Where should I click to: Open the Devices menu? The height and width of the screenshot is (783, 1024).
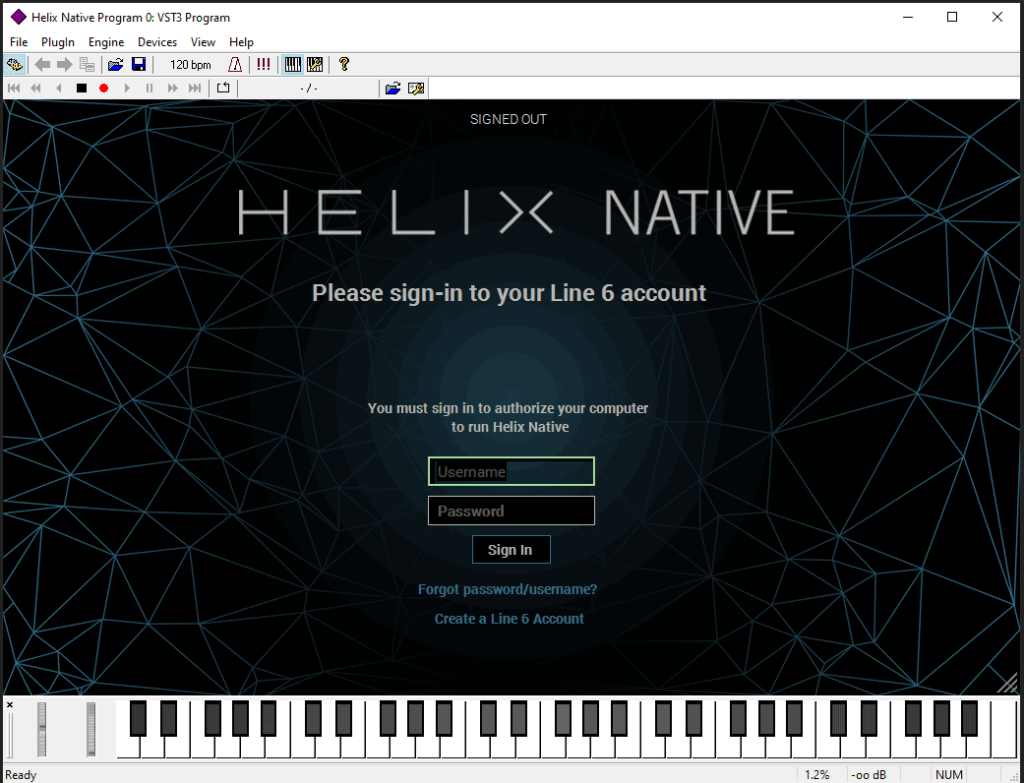(x=157, y=42)
